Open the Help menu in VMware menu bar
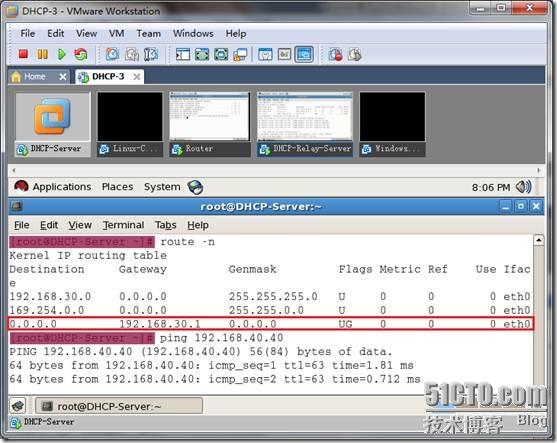The width and height of the screenshot is (557, 443). point(236,33)
